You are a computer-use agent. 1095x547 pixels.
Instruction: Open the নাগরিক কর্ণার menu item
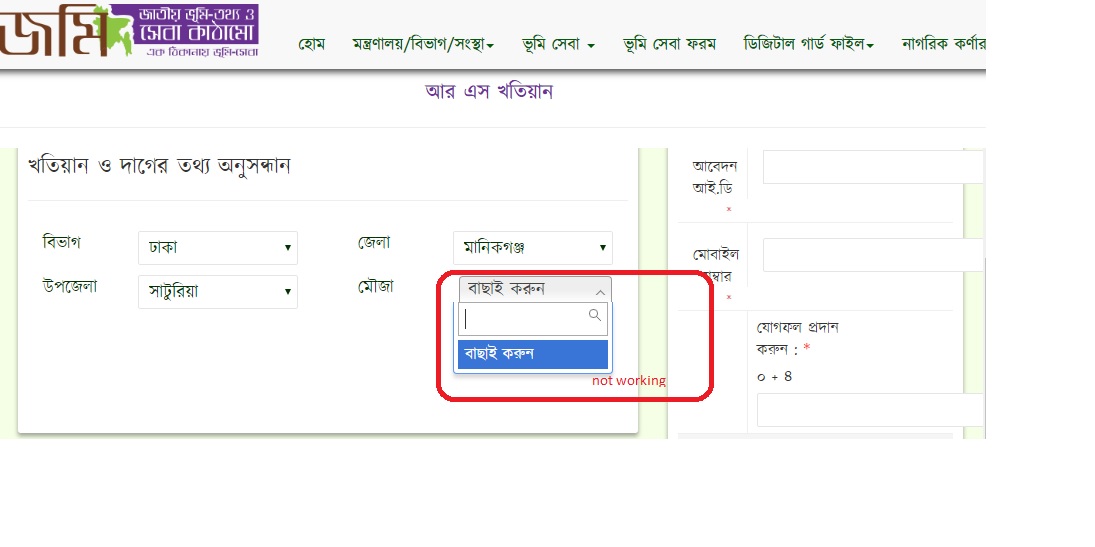(943, 45)
